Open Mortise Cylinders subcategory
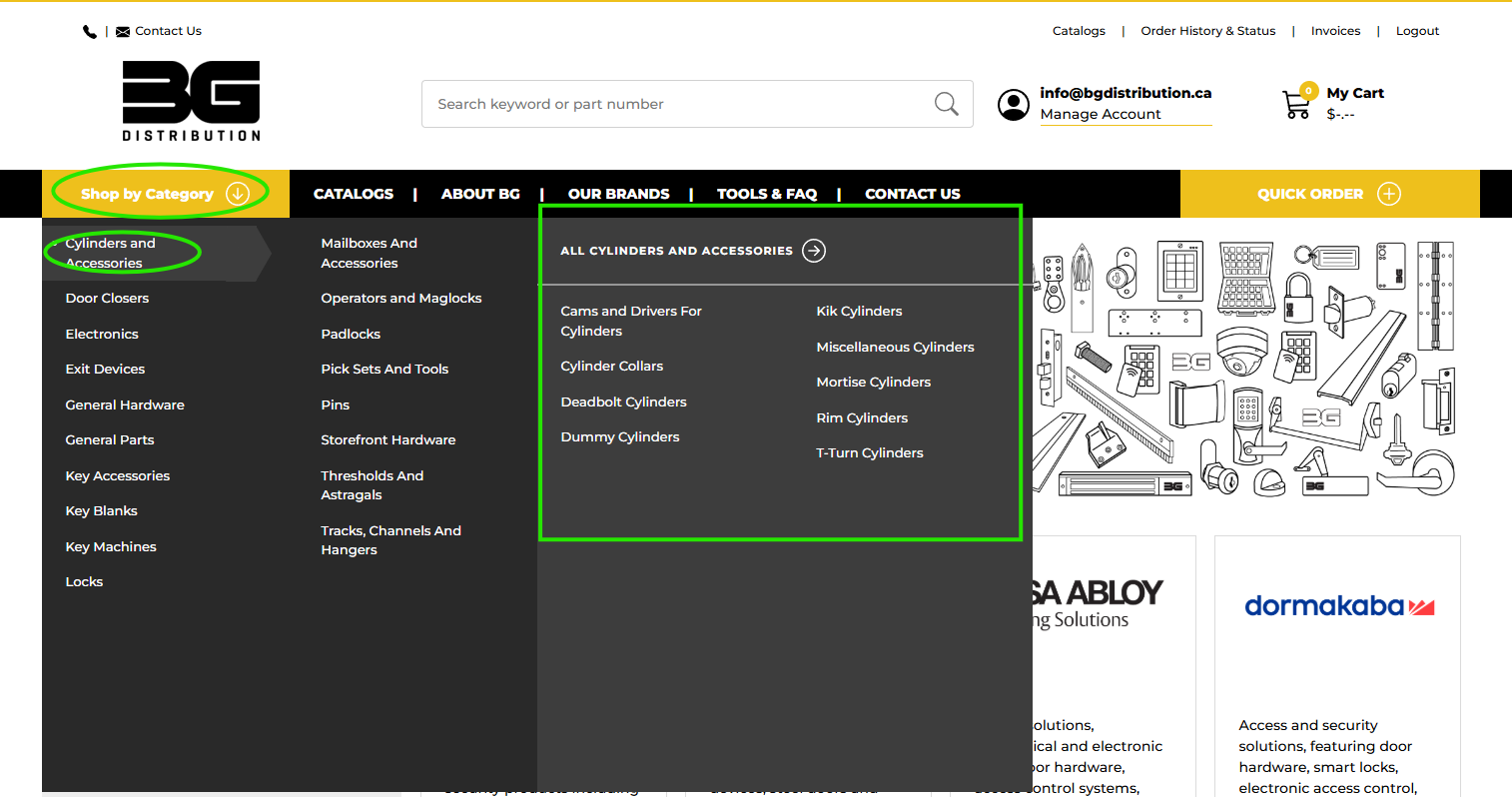 pos(874,383)
